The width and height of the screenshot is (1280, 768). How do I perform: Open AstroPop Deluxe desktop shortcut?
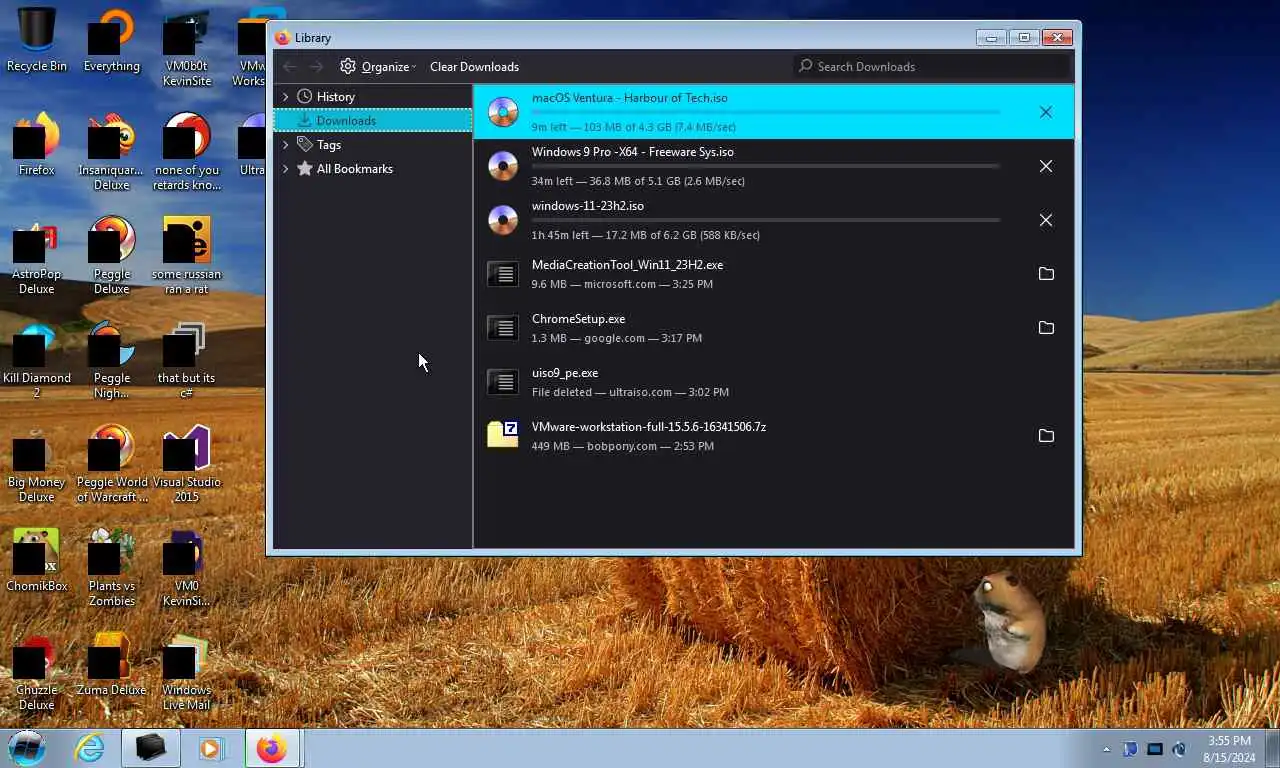coord(37,258)
